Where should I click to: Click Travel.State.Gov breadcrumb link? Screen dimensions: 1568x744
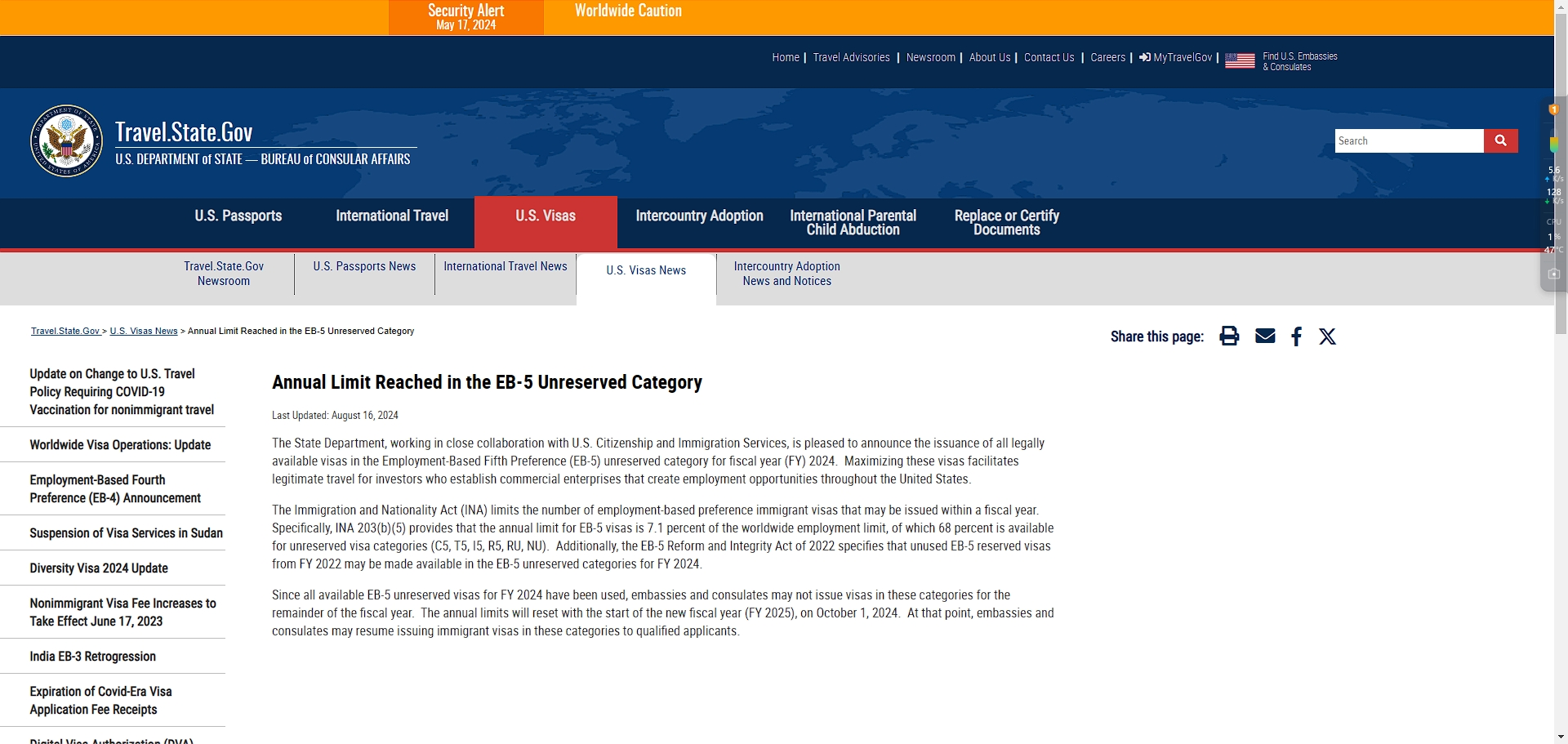[x=65, y=331]
